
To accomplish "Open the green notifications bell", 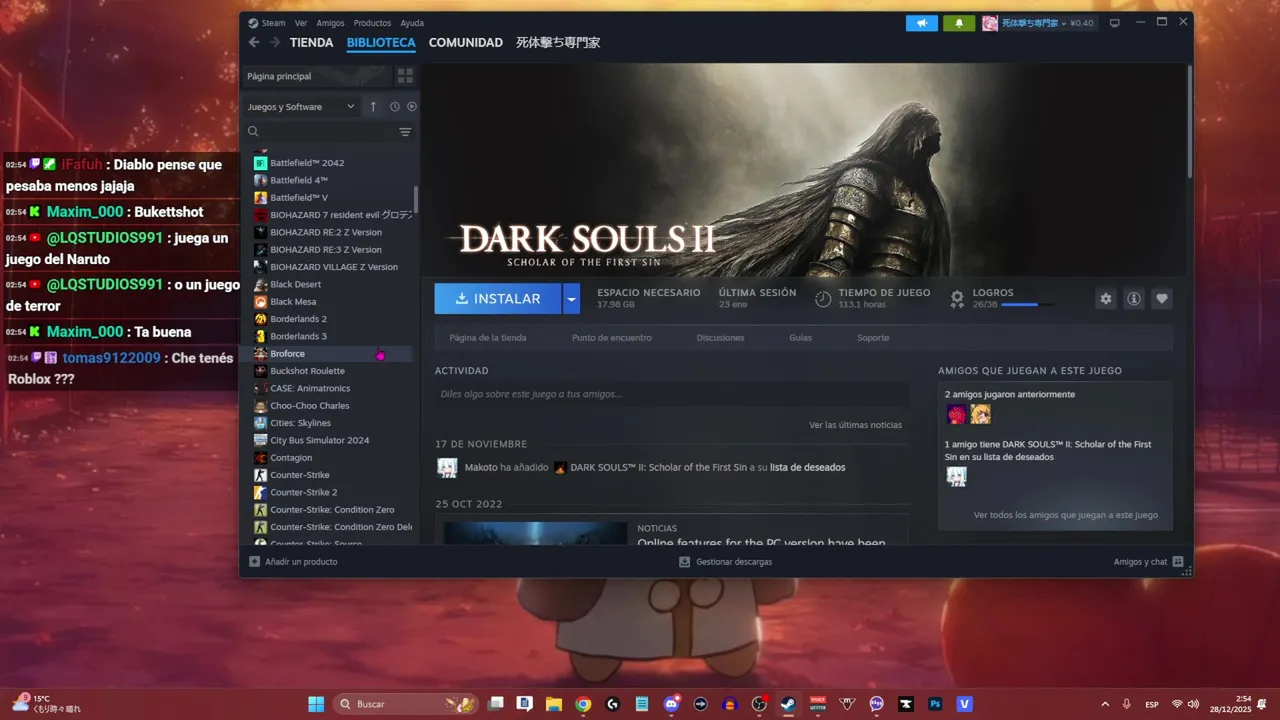I will pyautogui.click(x=958, y=23).
